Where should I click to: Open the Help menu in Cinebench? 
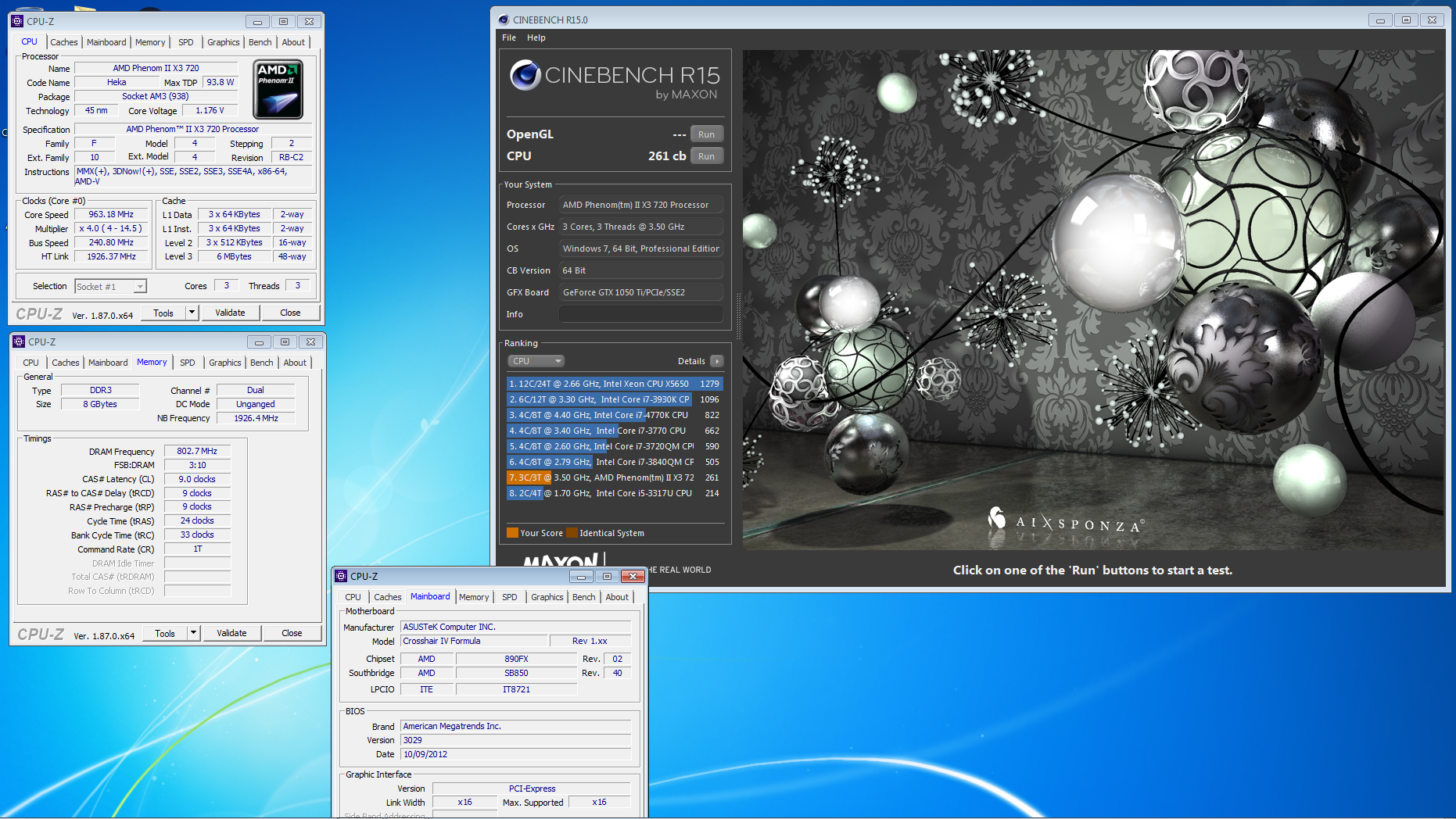click(536, 38)
